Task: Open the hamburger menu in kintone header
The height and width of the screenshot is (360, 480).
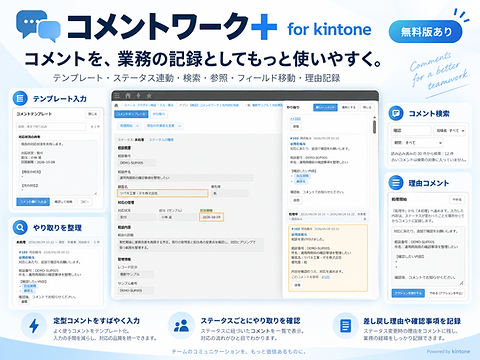Action: [117, 96]
